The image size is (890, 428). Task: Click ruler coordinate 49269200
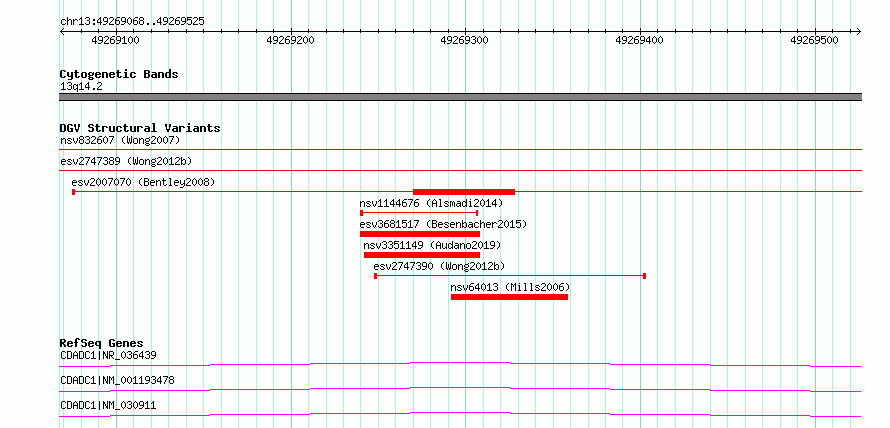tap(291, 40)
